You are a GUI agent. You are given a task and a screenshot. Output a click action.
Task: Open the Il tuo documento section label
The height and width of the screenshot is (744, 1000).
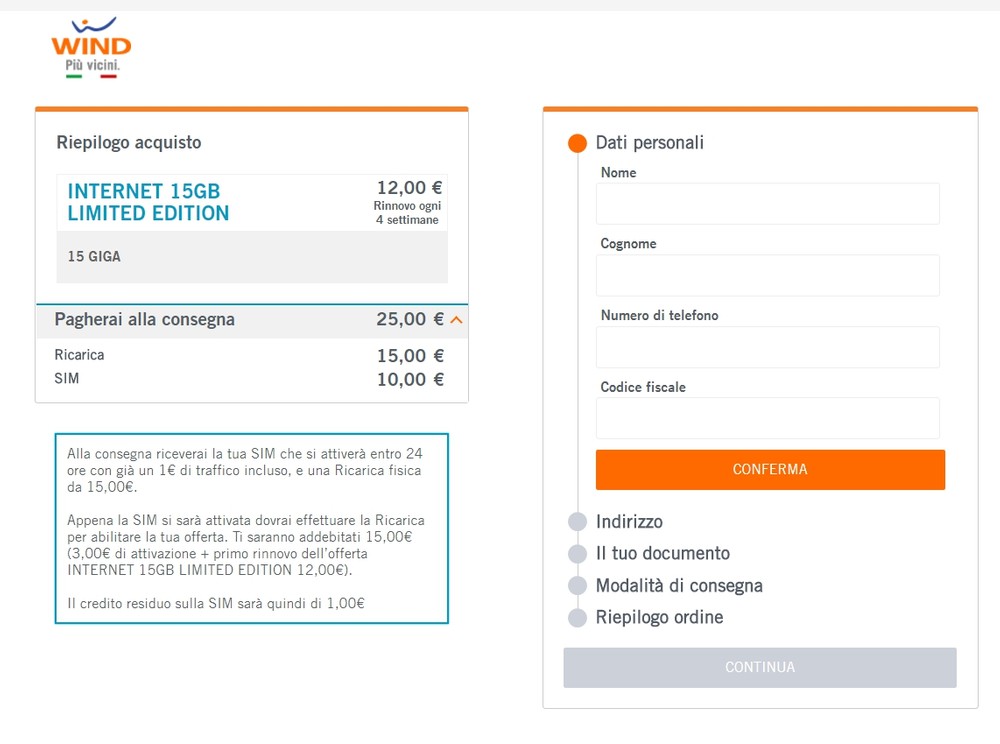coord(663,553)
